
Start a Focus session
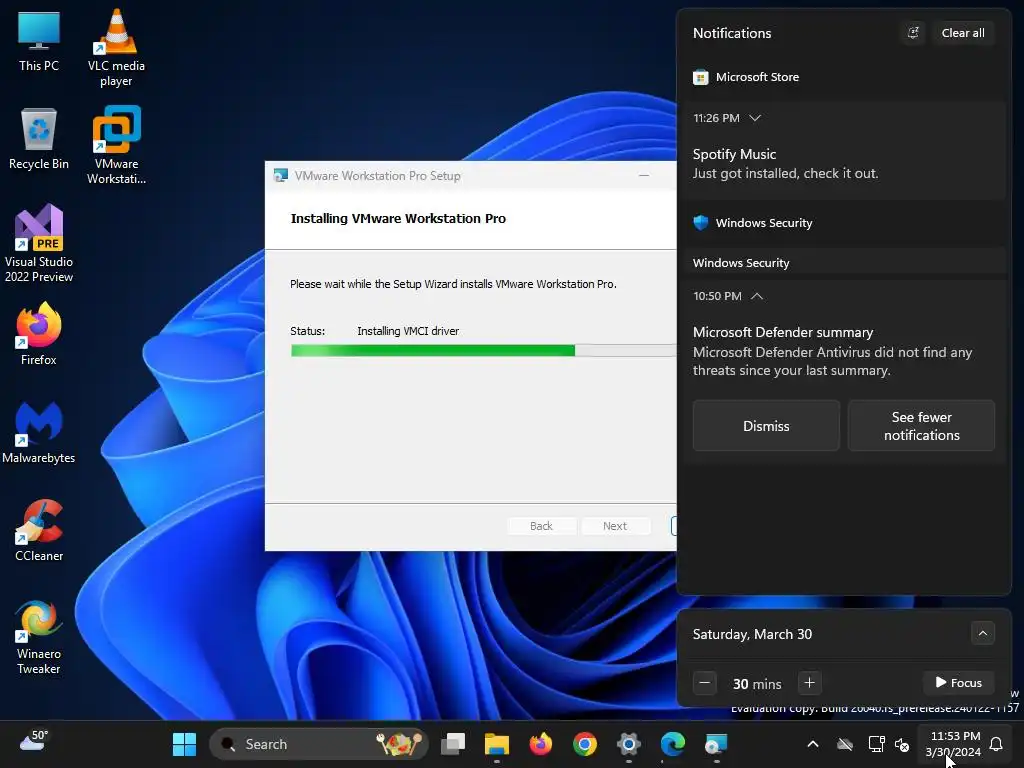[959, 682]
